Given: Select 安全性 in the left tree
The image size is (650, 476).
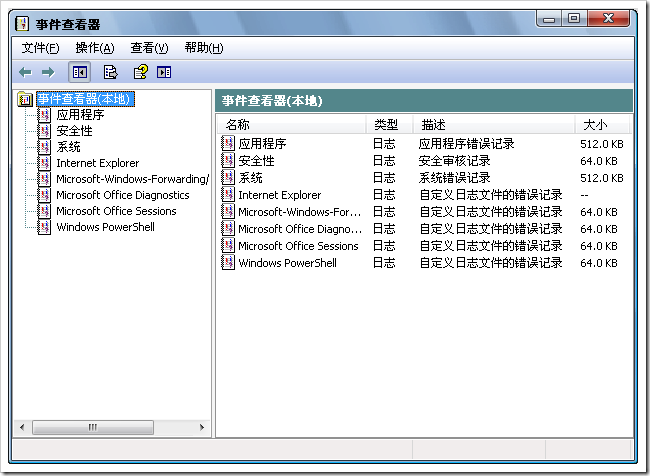Looking at the screenshot, I should 74,131.
